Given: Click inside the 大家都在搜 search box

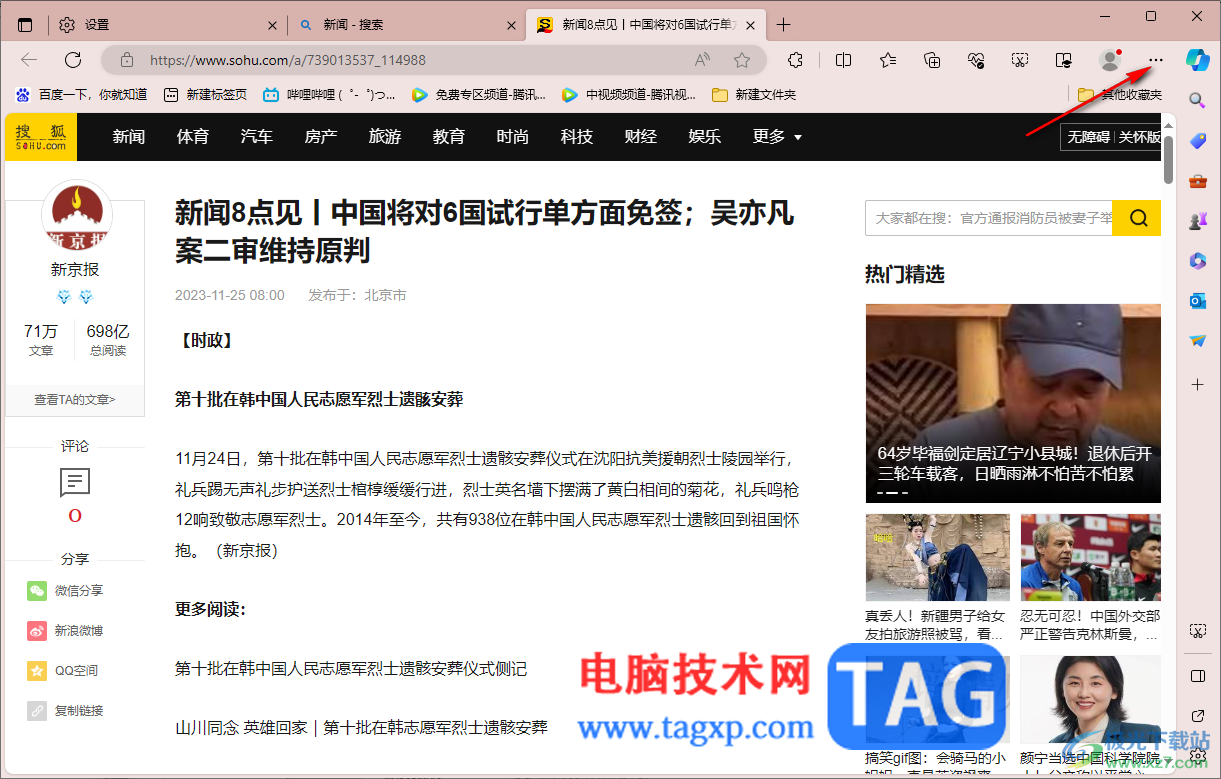Looking at the screenshot, I should 980,217.
